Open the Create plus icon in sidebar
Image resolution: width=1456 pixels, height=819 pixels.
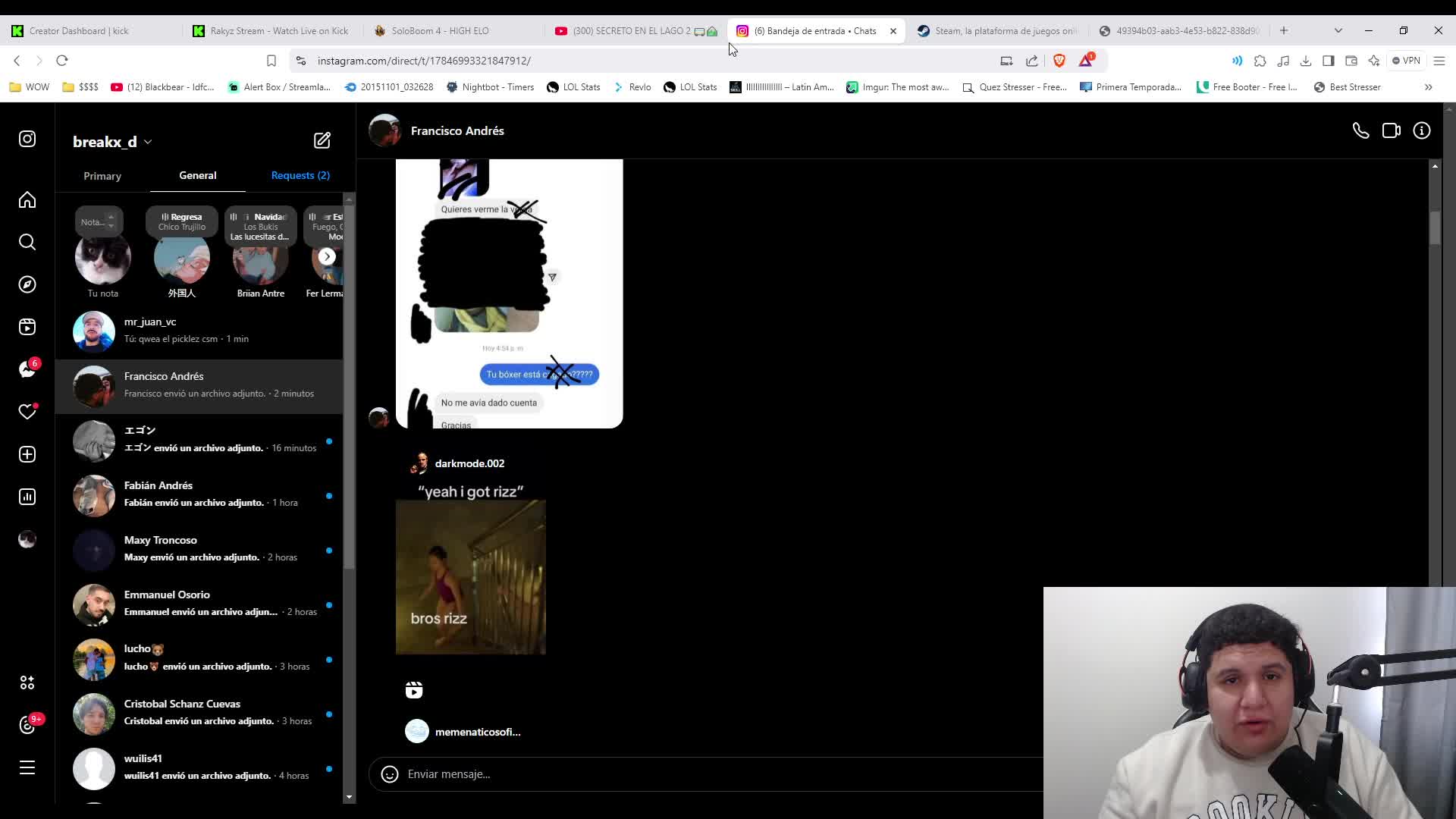27,454
